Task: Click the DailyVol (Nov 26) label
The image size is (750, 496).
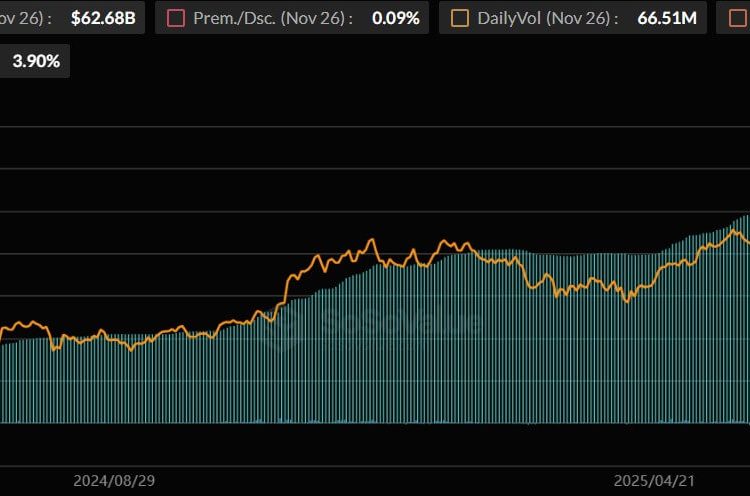Action: click(x=548, y=18)
